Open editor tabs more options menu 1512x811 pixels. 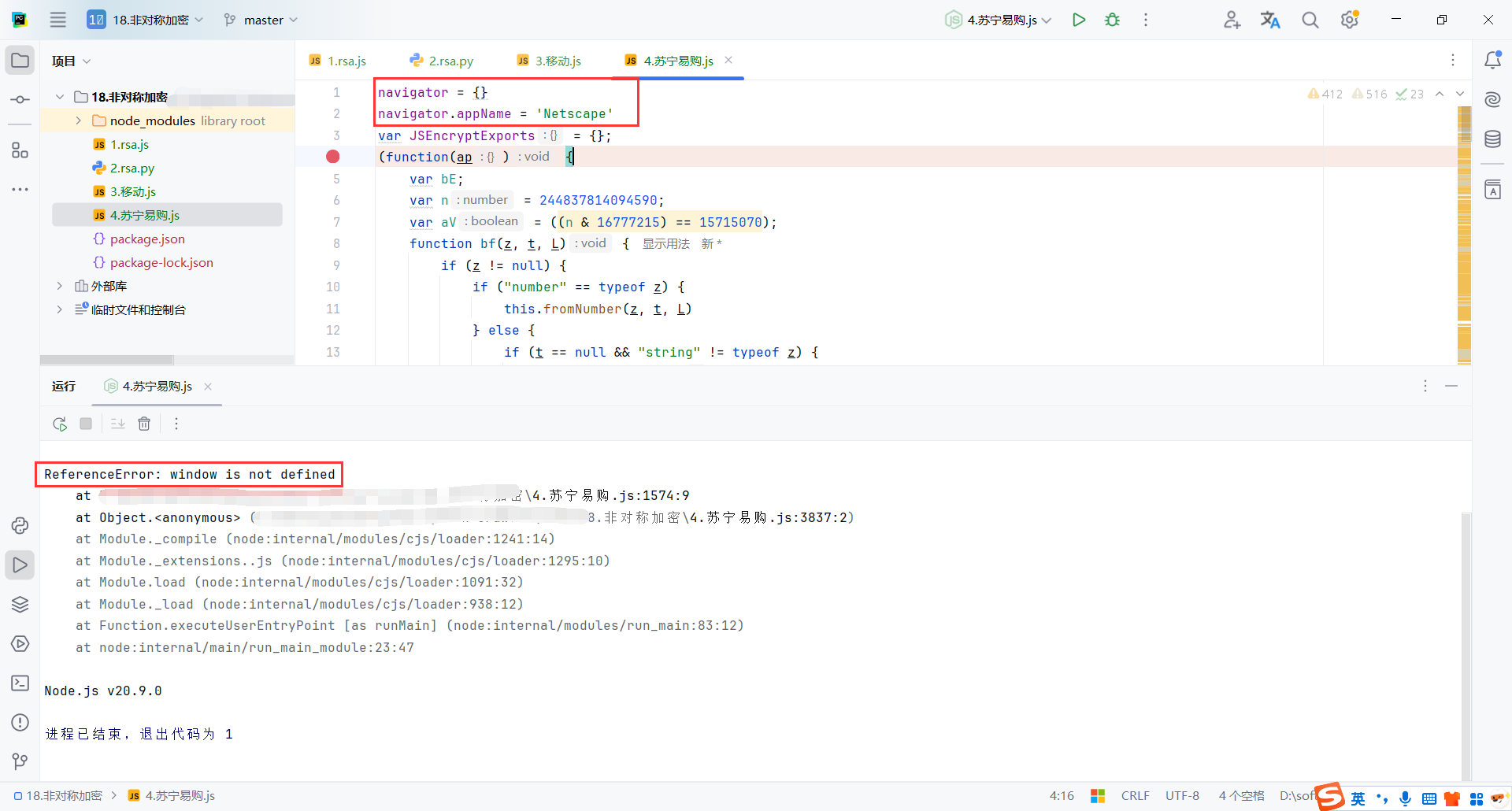coord(1453,60)
